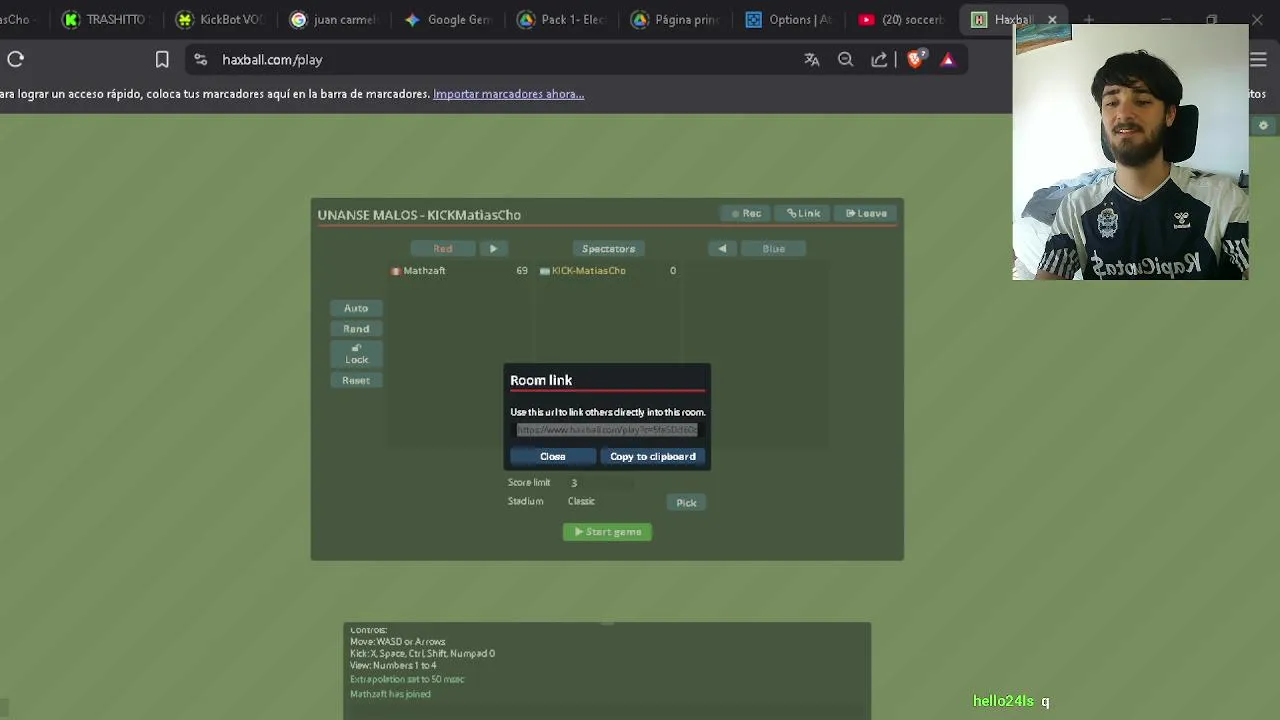Click the green Start game button
This screenshot has width=1280, height=720.
(607, 532)
